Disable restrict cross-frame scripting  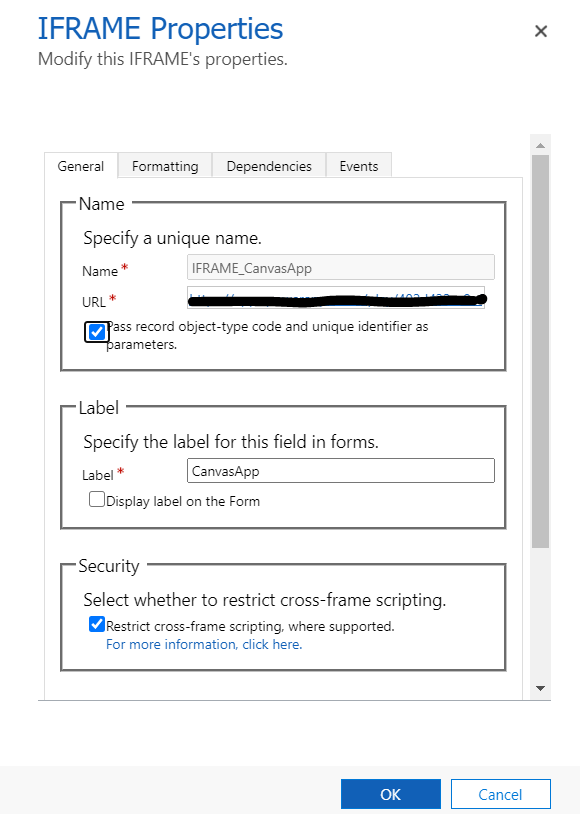[x=97, y=623]
